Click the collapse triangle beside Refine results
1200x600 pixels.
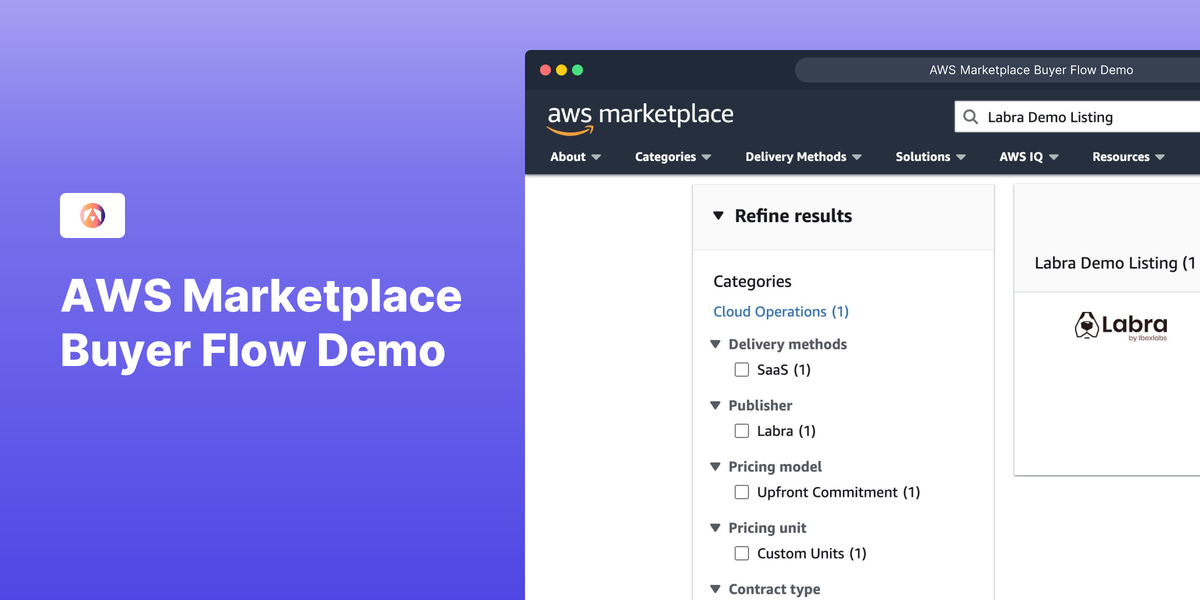(x=719, y=215)
